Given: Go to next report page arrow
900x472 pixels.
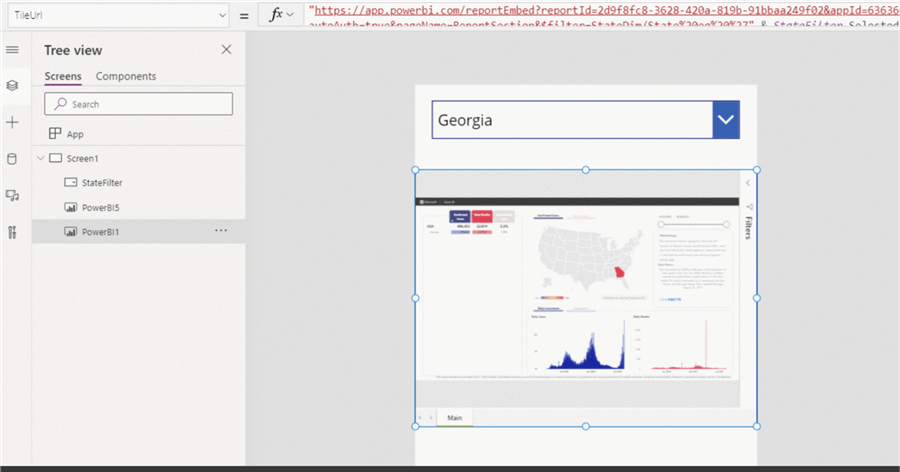Looking at the screenshot, I should pyautogui.click(x=430, y=418).
